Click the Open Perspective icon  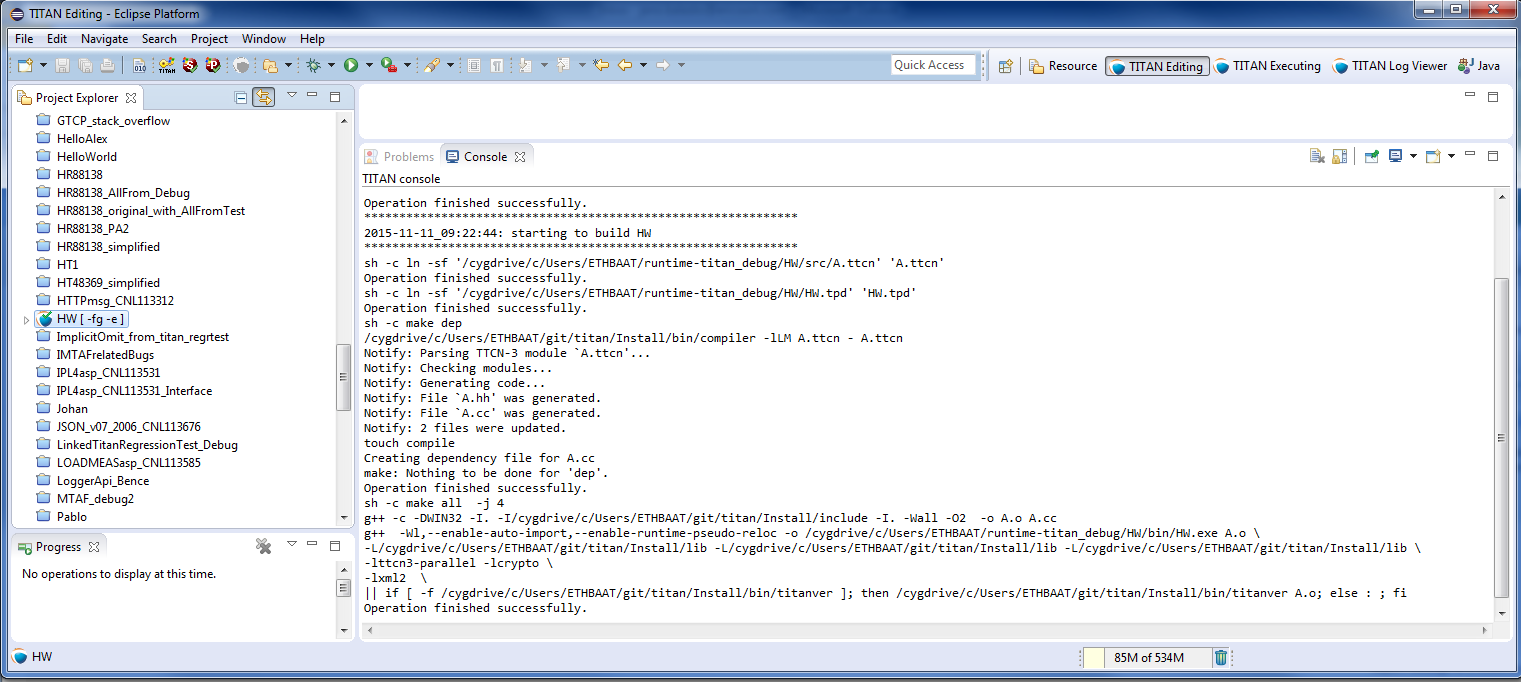click(1006, 66)
